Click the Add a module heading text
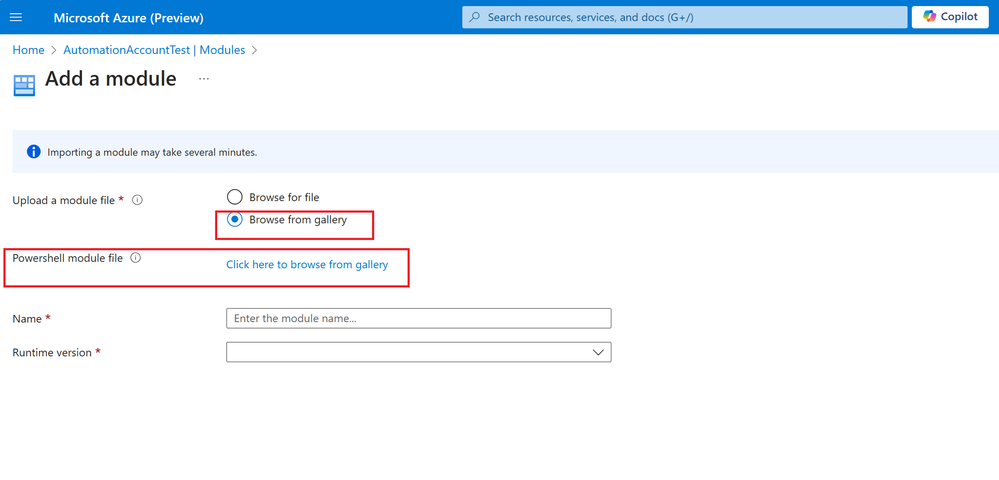Screen dimensions: 999x480 tap(111, 79)
